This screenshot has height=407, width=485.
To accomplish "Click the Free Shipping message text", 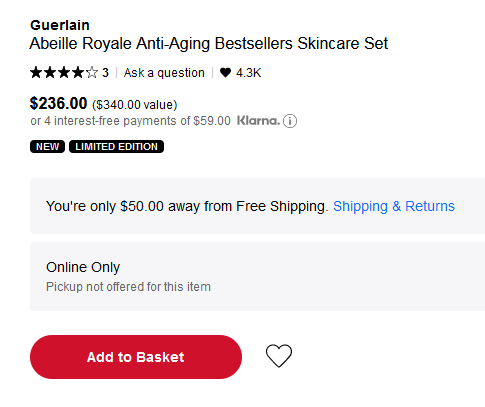I will (x=187, y=206).
